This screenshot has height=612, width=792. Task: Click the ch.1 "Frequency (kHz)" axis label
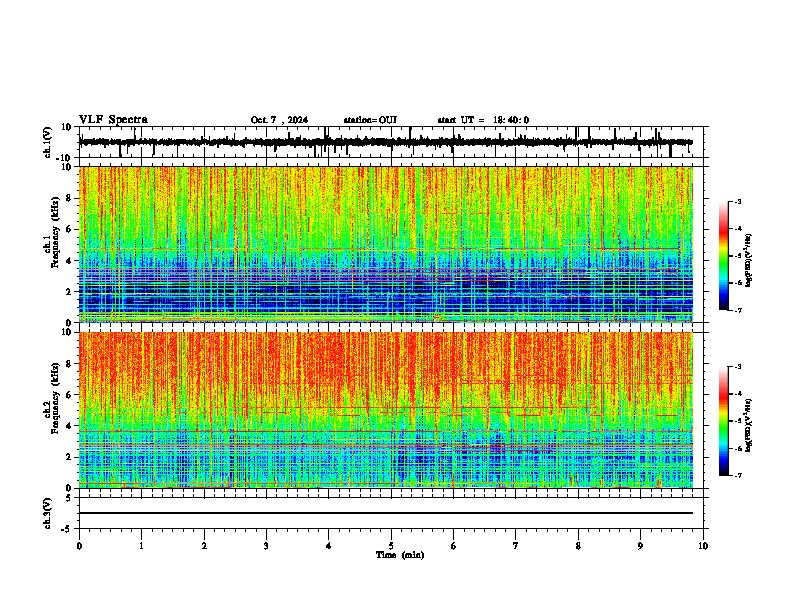click(x=55, y=232)
